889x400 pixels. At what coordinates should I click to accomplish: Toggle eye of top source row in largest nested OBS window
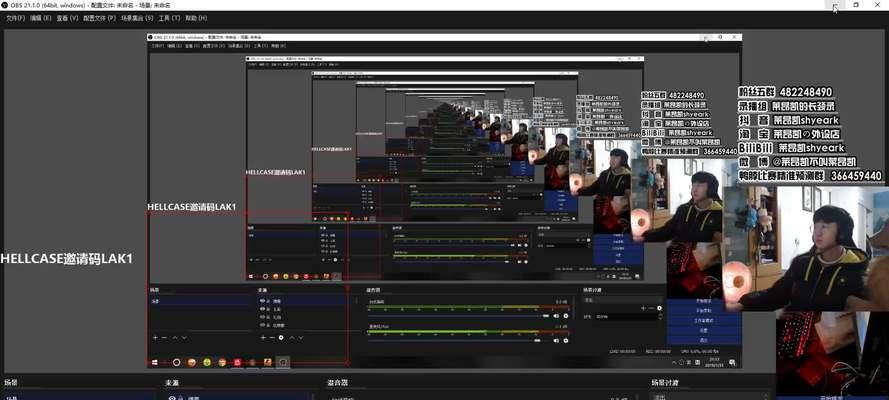263,301
